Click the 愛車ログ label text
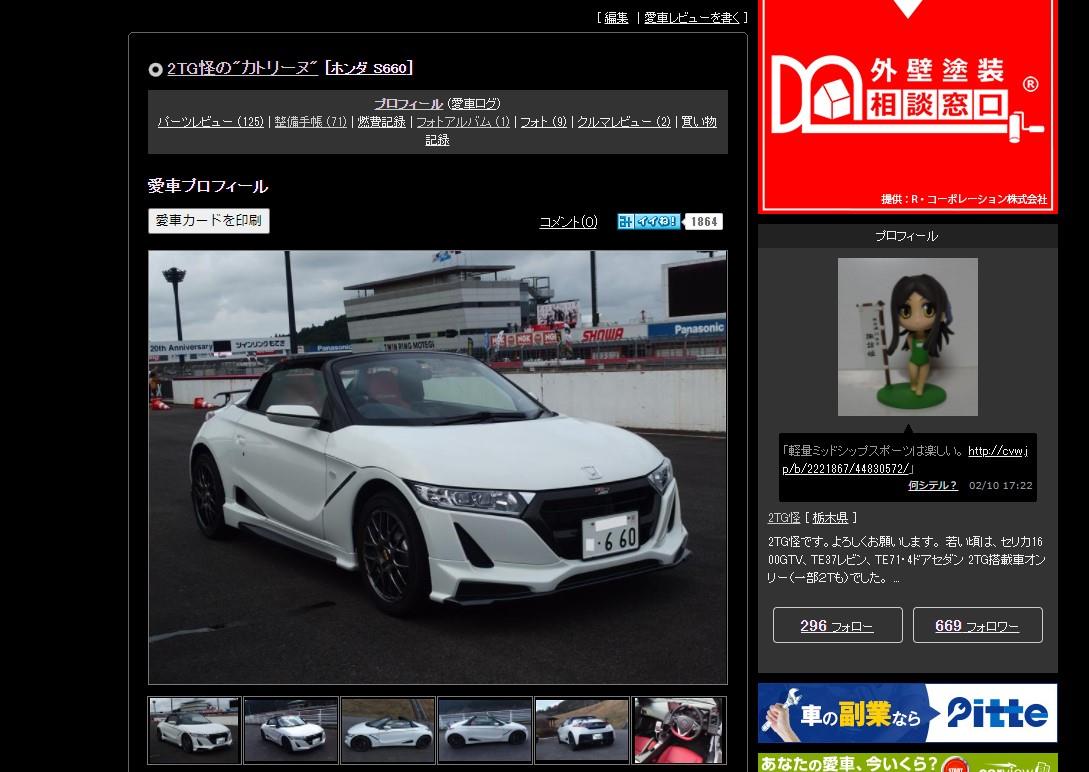1089x772 pixels. pos(473,103)
